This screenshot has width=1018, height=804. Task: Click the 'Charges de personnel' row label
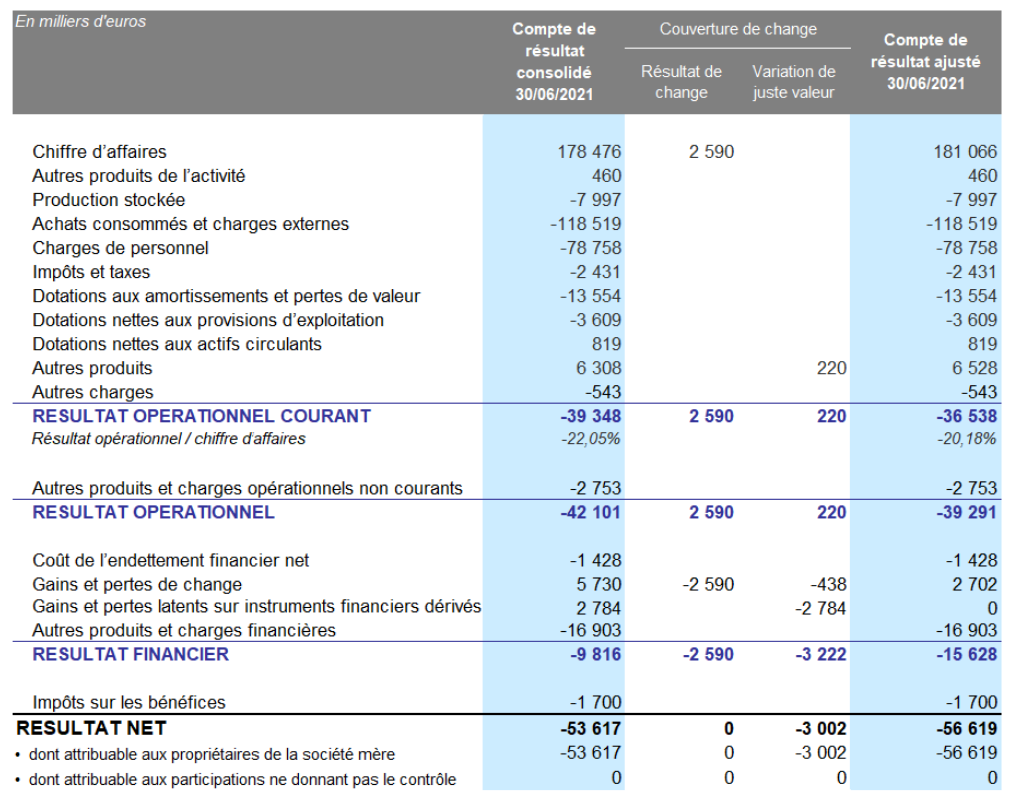click(x=120, y=248)
